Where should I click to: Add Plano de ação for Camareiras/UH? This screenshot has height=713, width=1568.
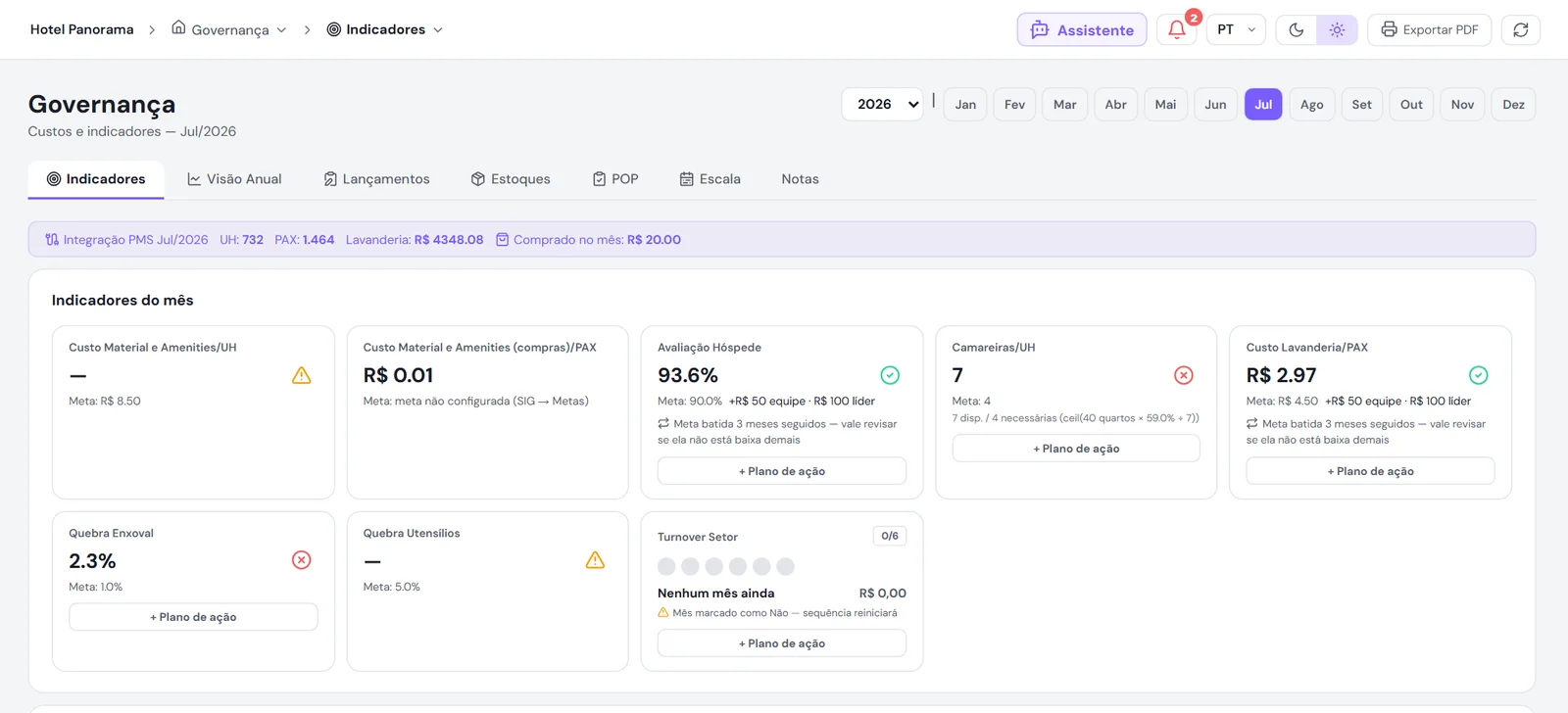[x=1076, y=449]
